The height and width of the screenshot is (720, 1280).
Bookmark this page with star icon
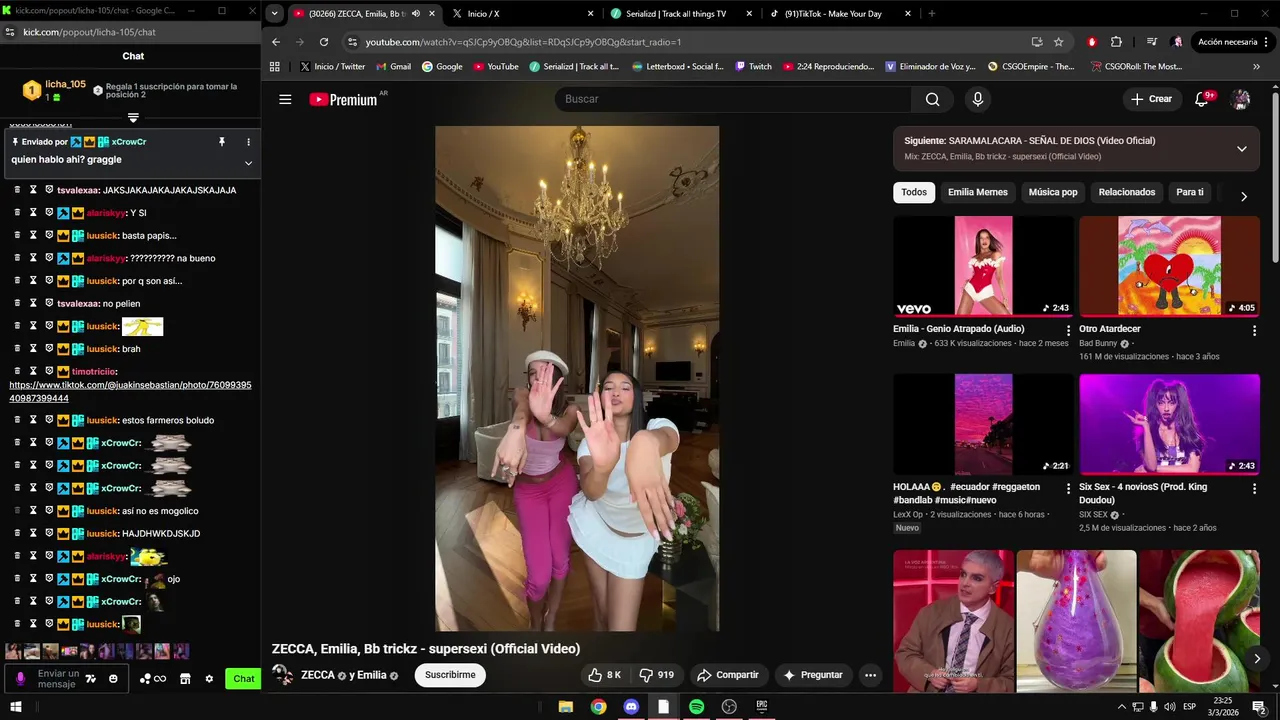1059,42
